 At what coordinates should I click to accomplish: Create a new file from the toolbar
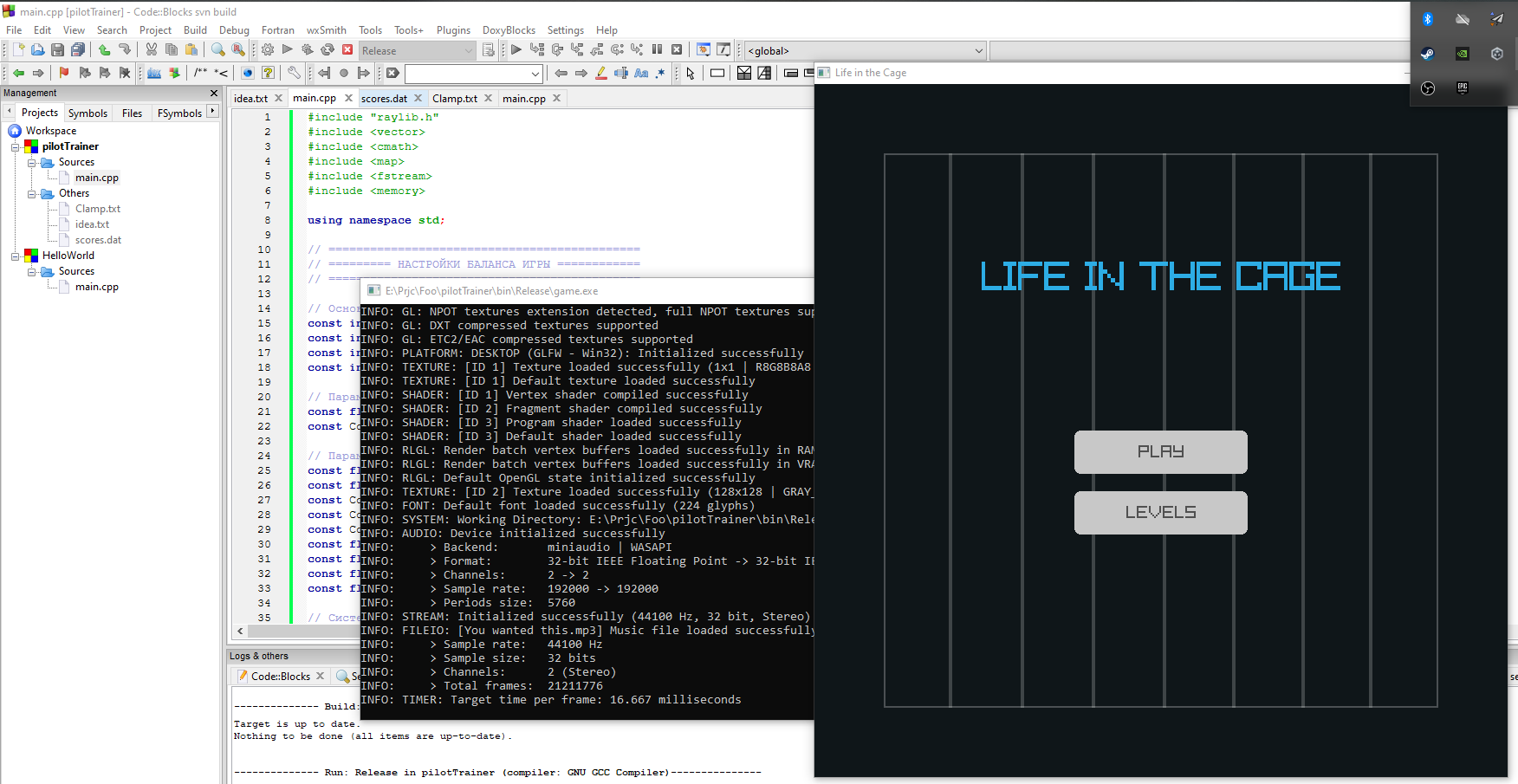(18, 50)
